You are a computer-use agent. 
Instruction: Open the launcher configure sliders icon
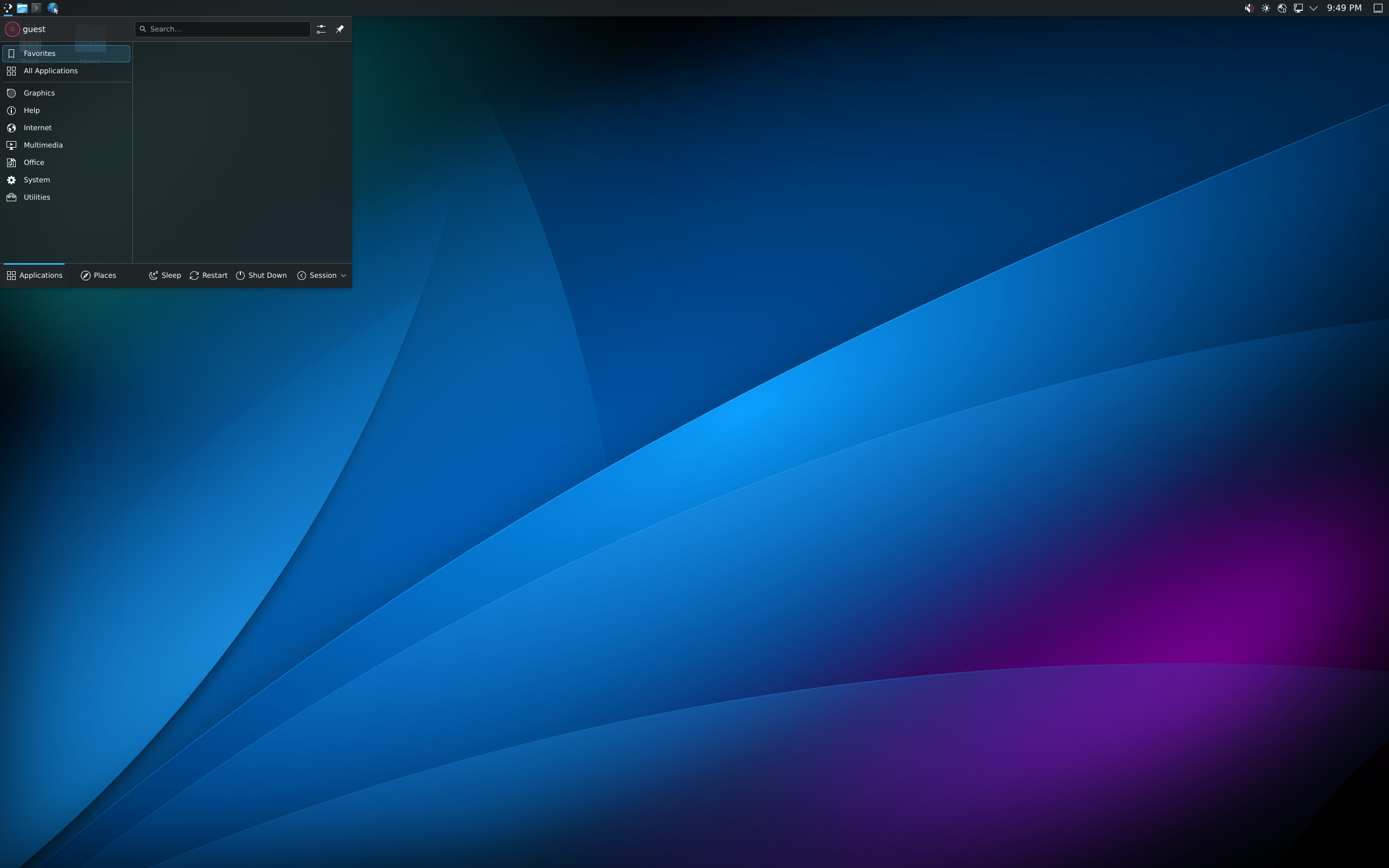pyautogui.click(x=321, y=29)
